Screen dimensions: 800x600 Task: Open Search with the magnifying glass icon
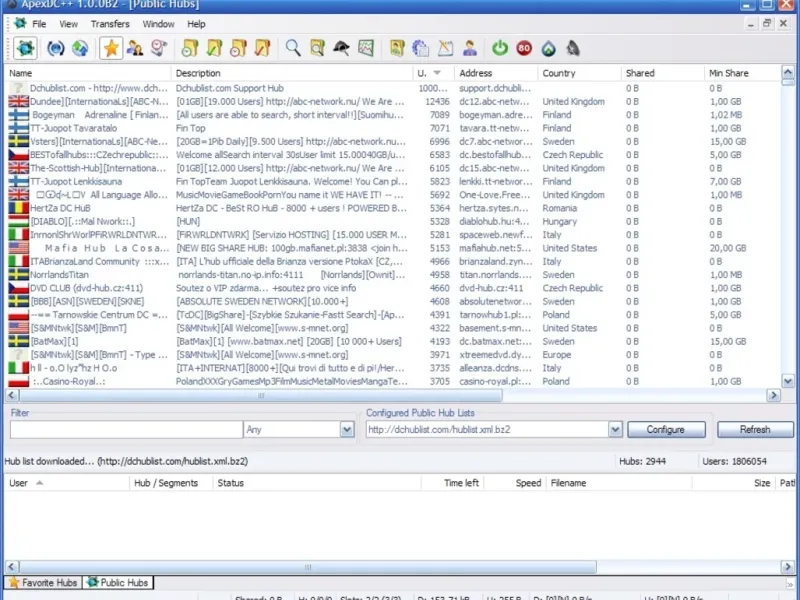[x=293, y=48]
